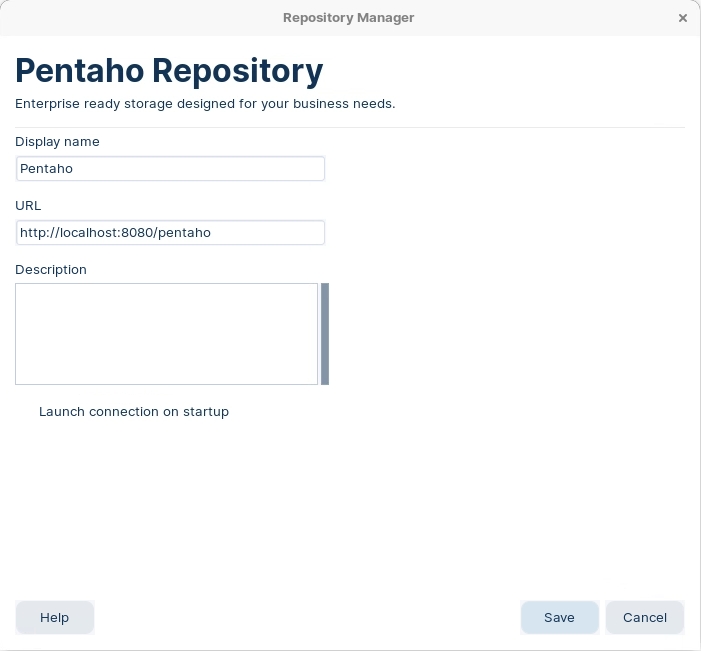Screen dimensions: 701x651
Task: Click the Enterprise ready storage subtitle
Action: point(205,104)
